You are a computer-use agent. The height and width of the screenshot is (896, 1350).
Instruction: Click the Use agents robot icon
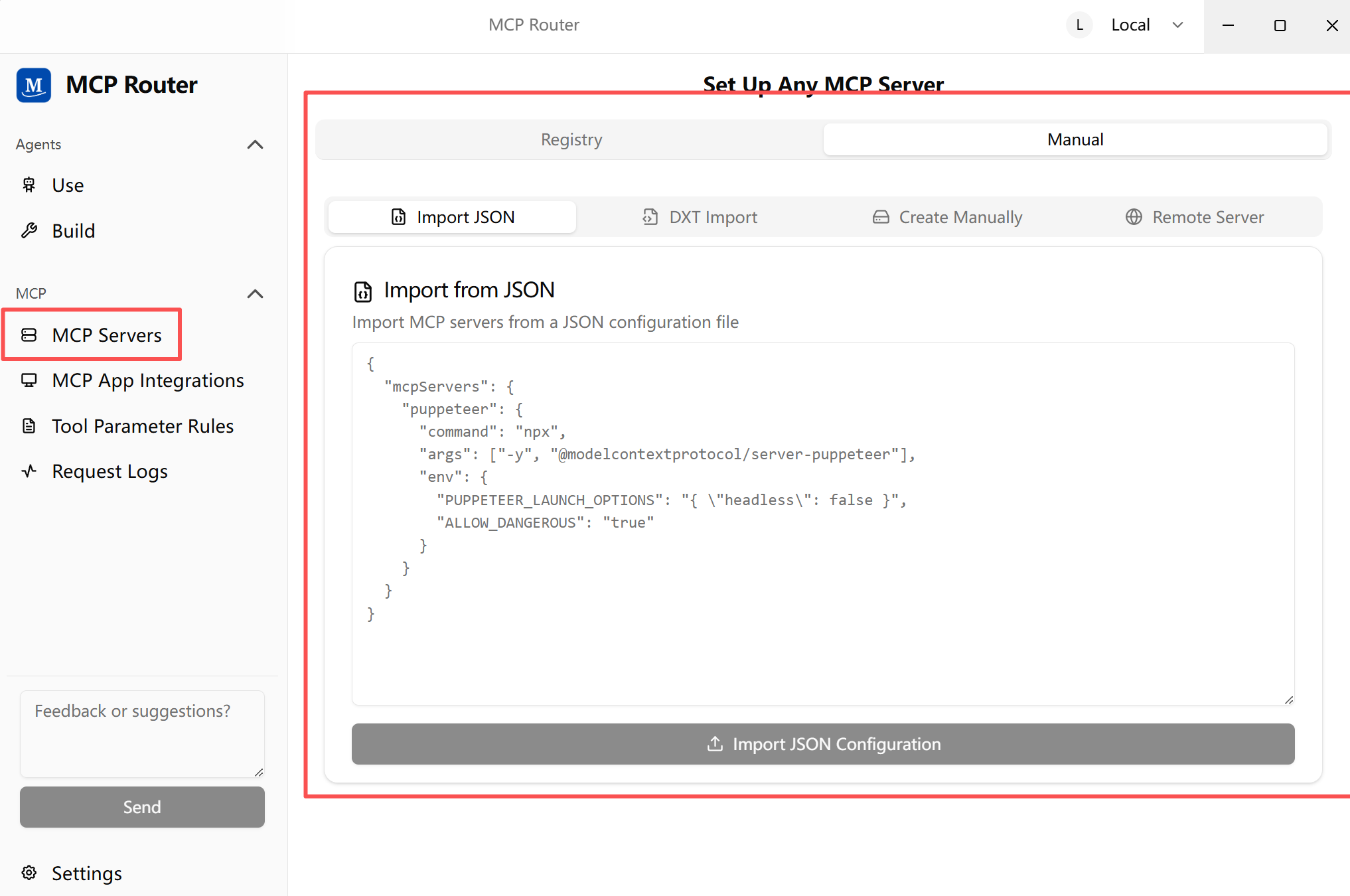29,185
